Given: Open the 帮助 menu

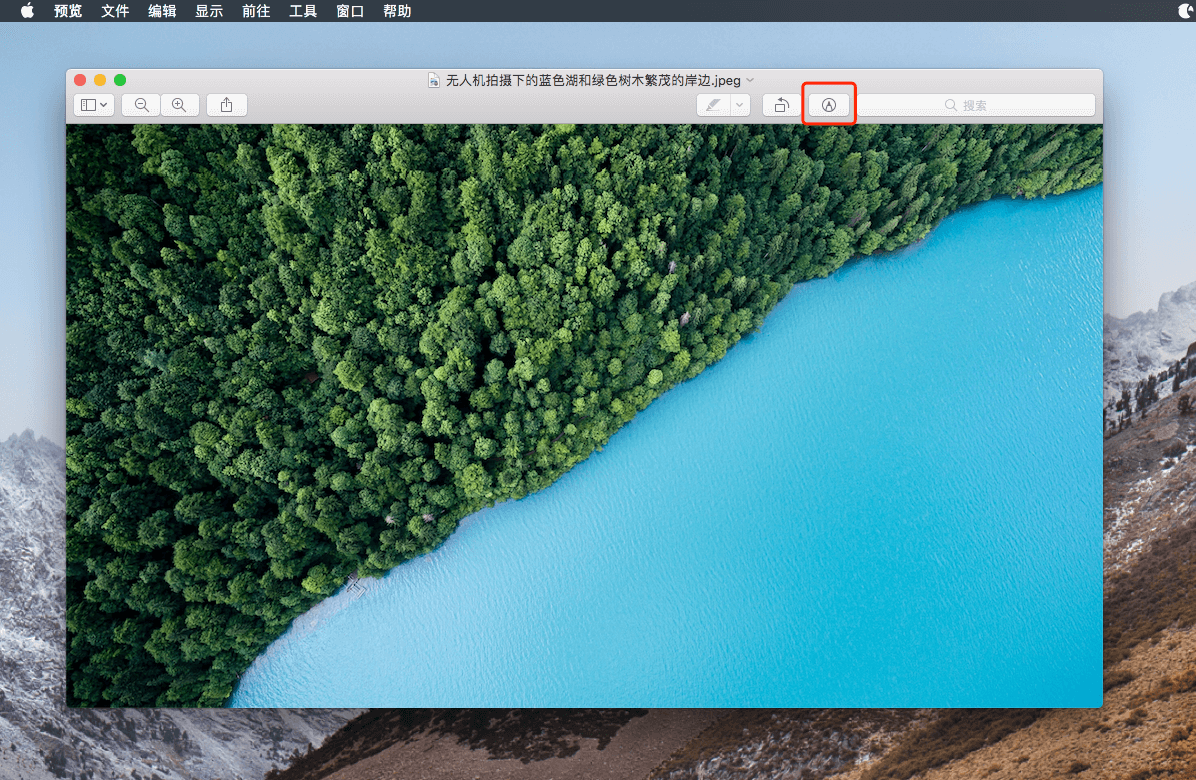Looking at the screenshot, I should (397, 11).
